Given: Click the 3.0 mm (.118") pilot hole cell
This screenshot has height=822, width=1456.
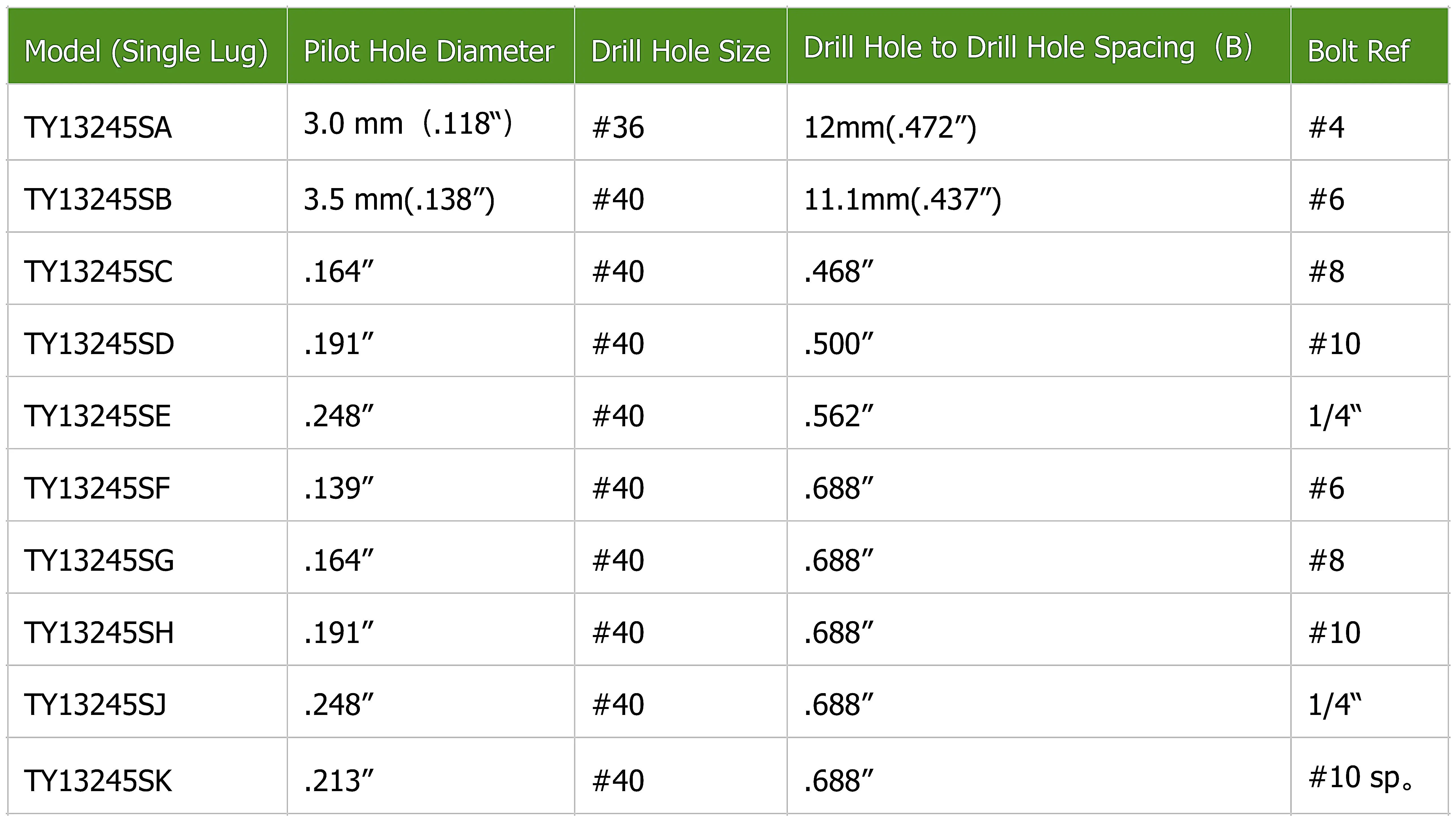Looking at the screenshot, I should (407, 124).
